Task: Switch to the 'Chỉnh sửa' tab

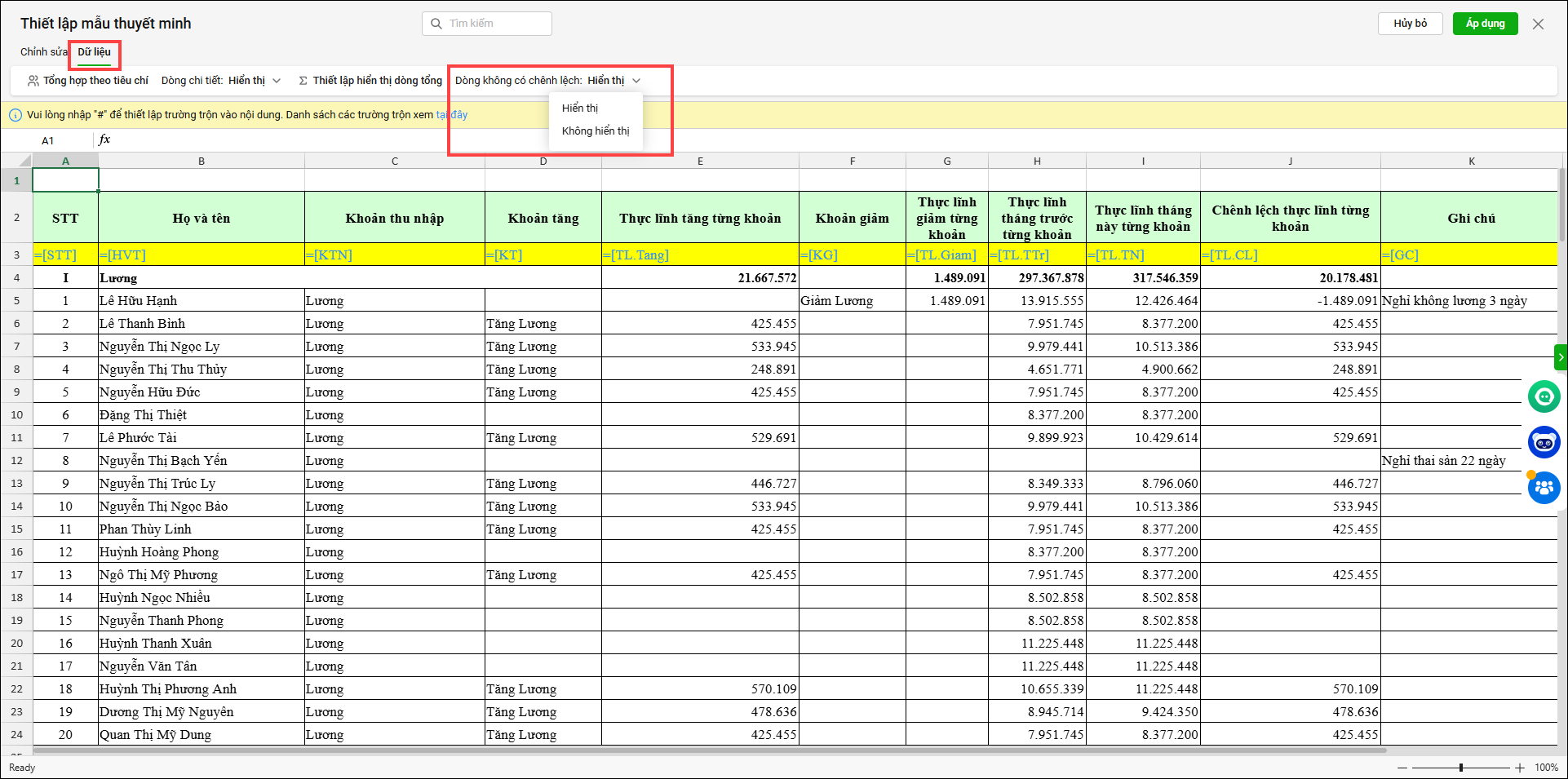Action: [x=43, y=52]
